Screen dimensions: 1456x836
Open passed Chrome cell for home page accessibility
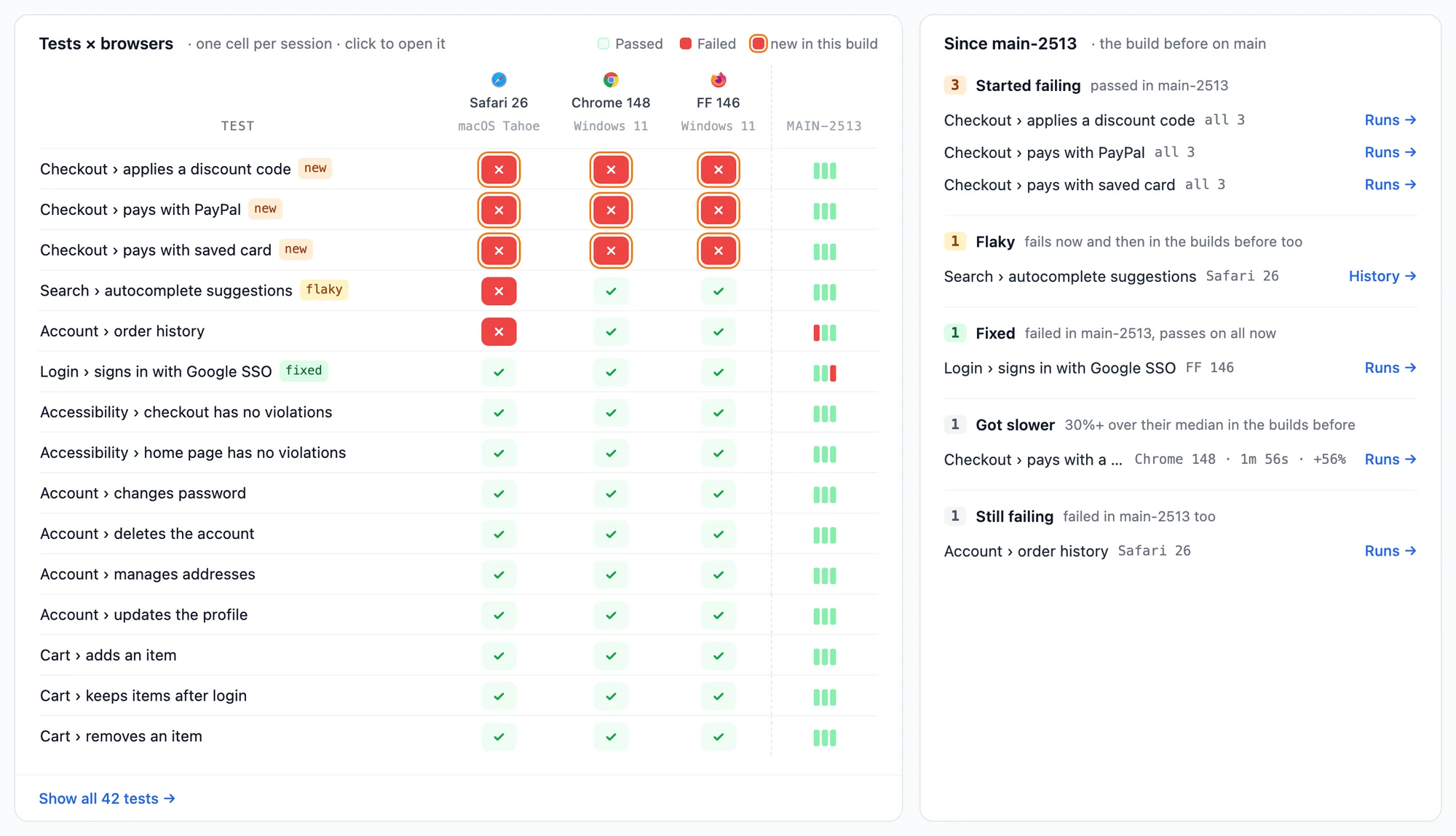point(611,454)
